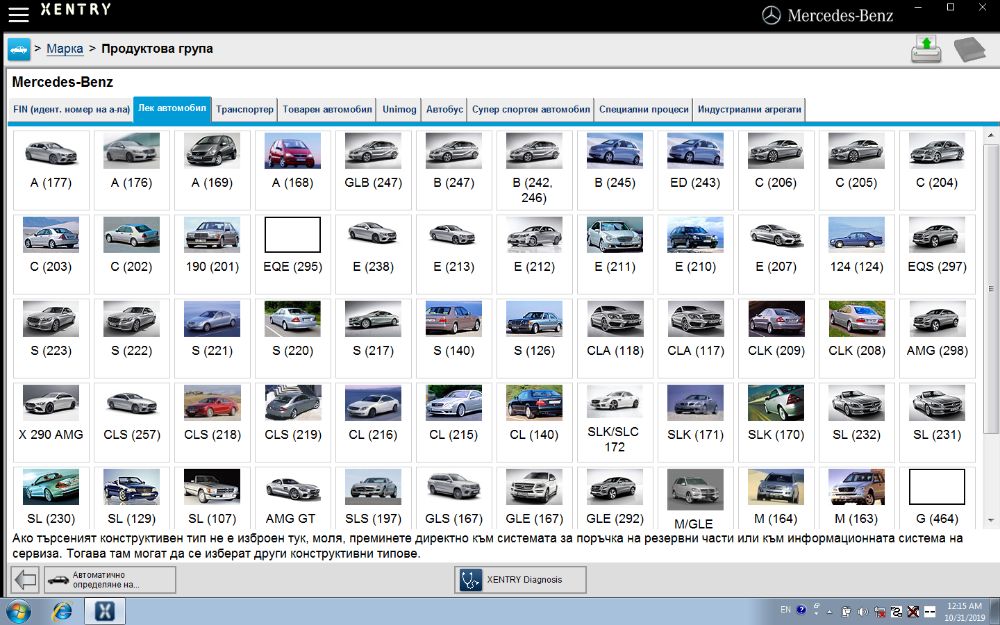Select the E (213) model
This screenshot has height=625, width=1000.
click(x=454, y=254)
